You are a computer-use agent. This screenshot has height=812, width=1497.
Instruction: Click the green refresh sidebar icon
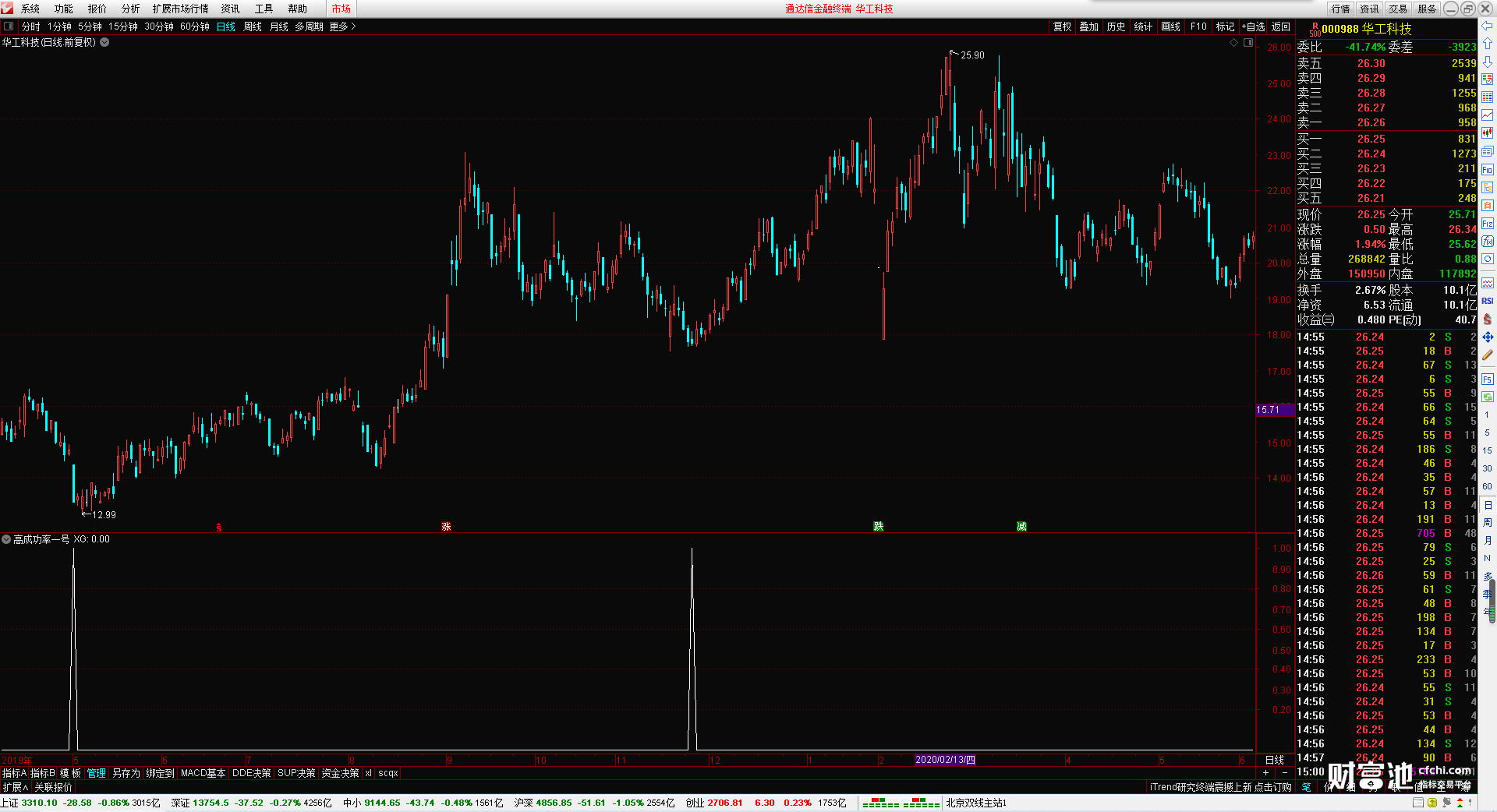pos(1488,397)
